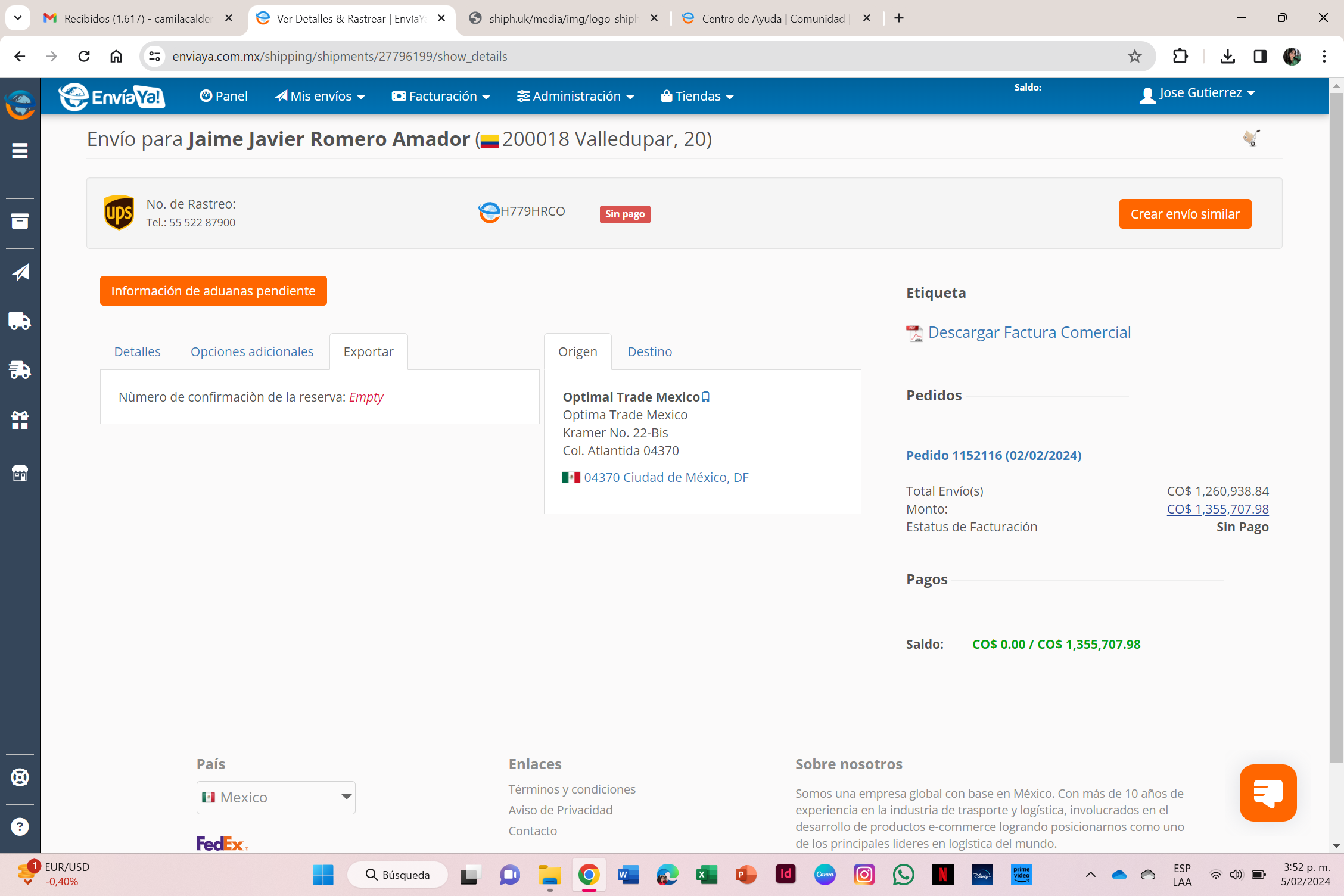Open the question mark help icon

click(20, 827)
